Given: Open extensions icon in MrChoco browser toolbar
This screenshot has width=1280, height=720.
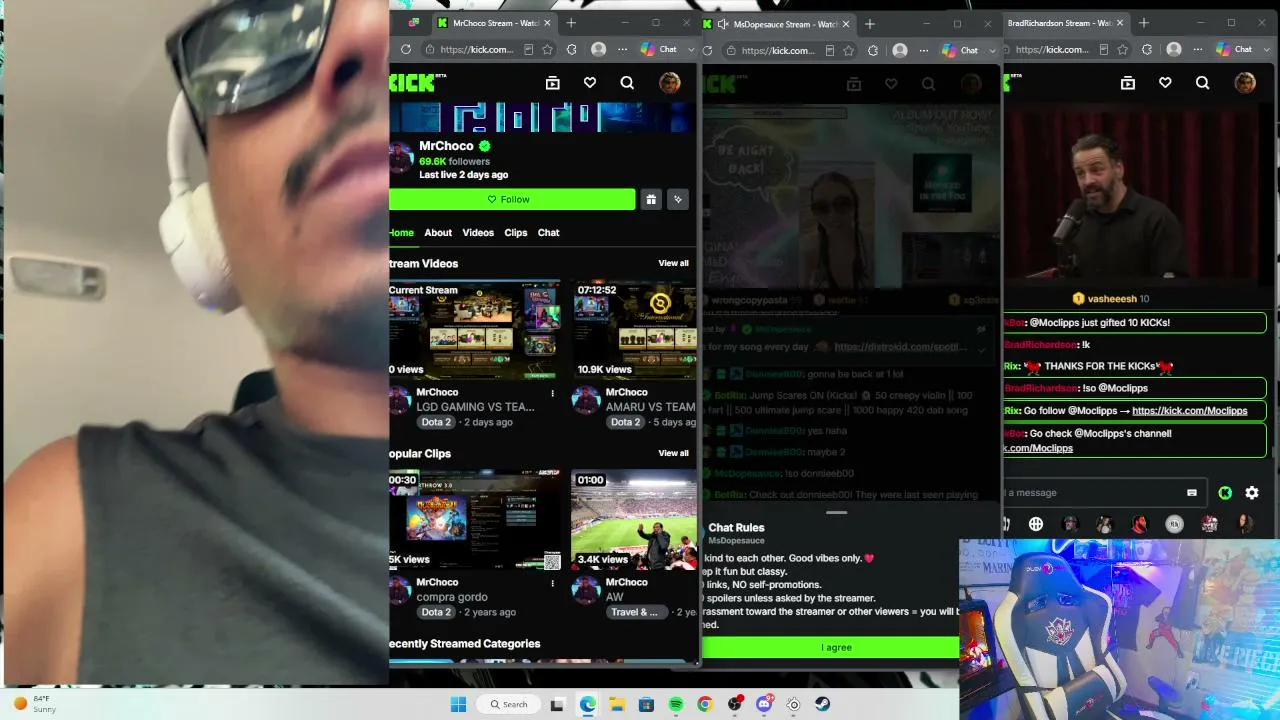Looking at the screenshot, I should (572, 49).
